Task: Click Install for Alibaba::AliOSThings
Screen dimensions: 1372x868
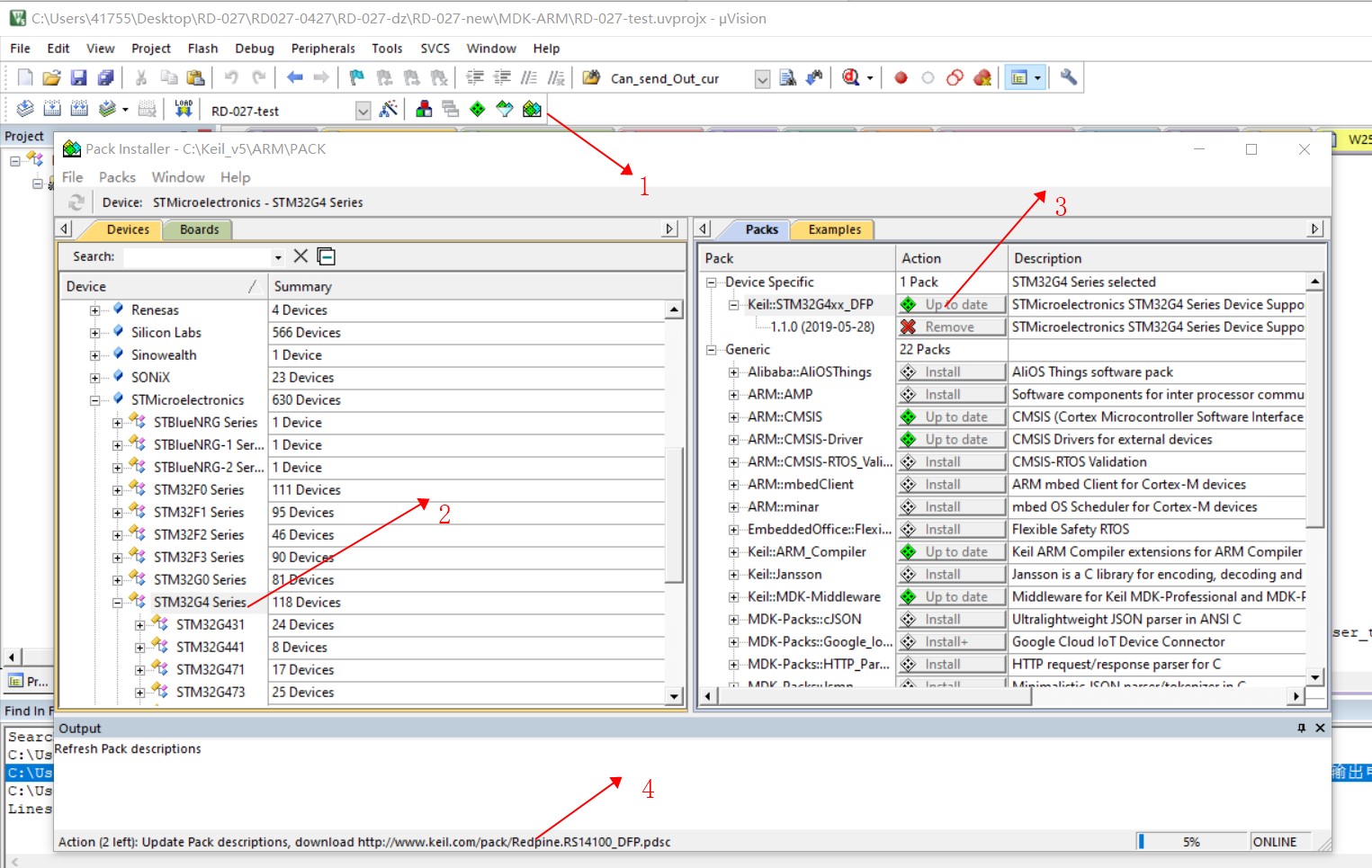Action: tap(951, 371)
